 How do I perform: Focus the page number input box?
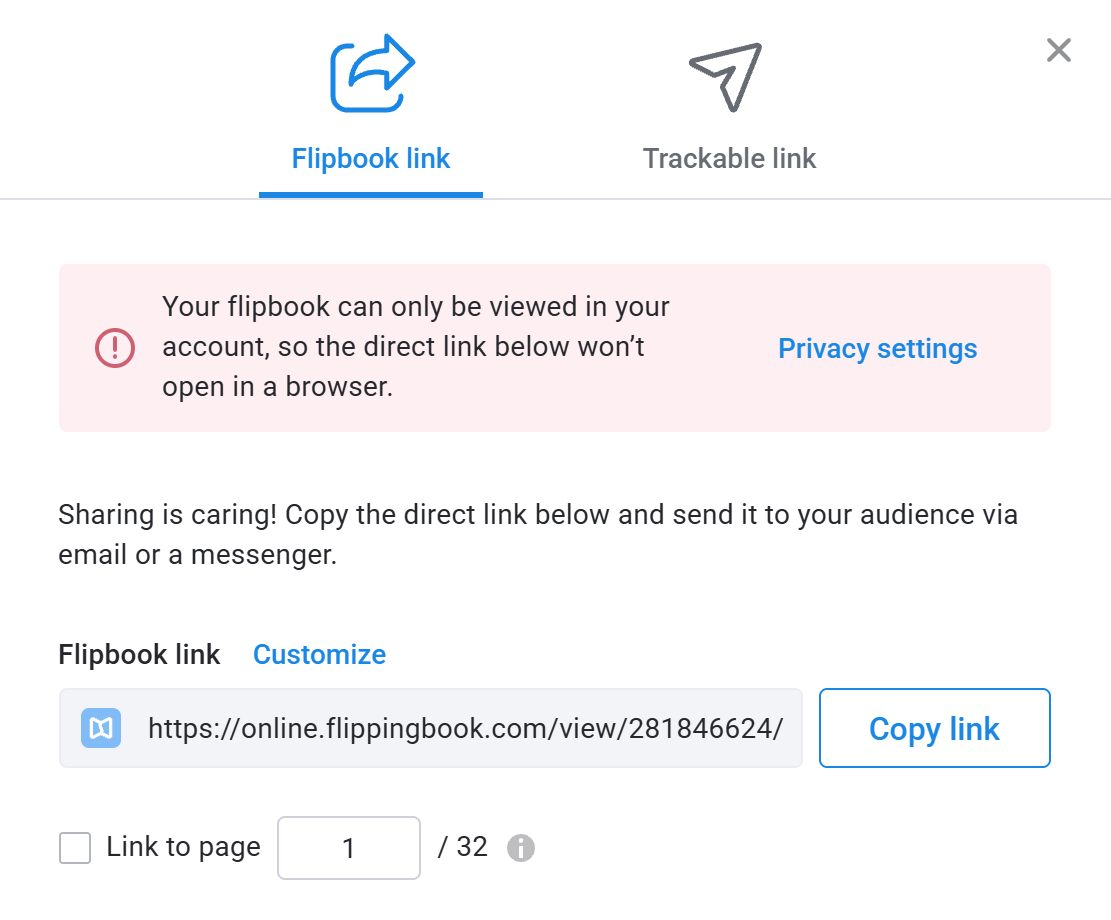(349, 848)
